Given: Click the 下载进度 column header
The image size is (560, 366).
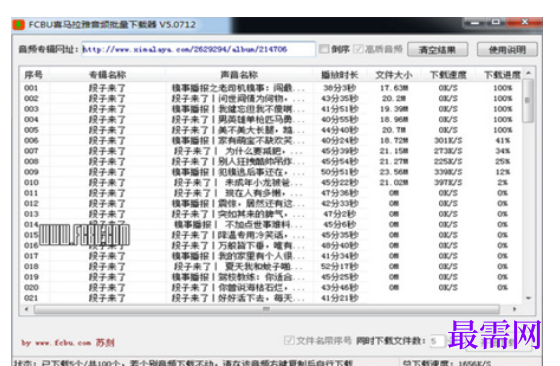Looking at the screenshot, I should (502, 75).
